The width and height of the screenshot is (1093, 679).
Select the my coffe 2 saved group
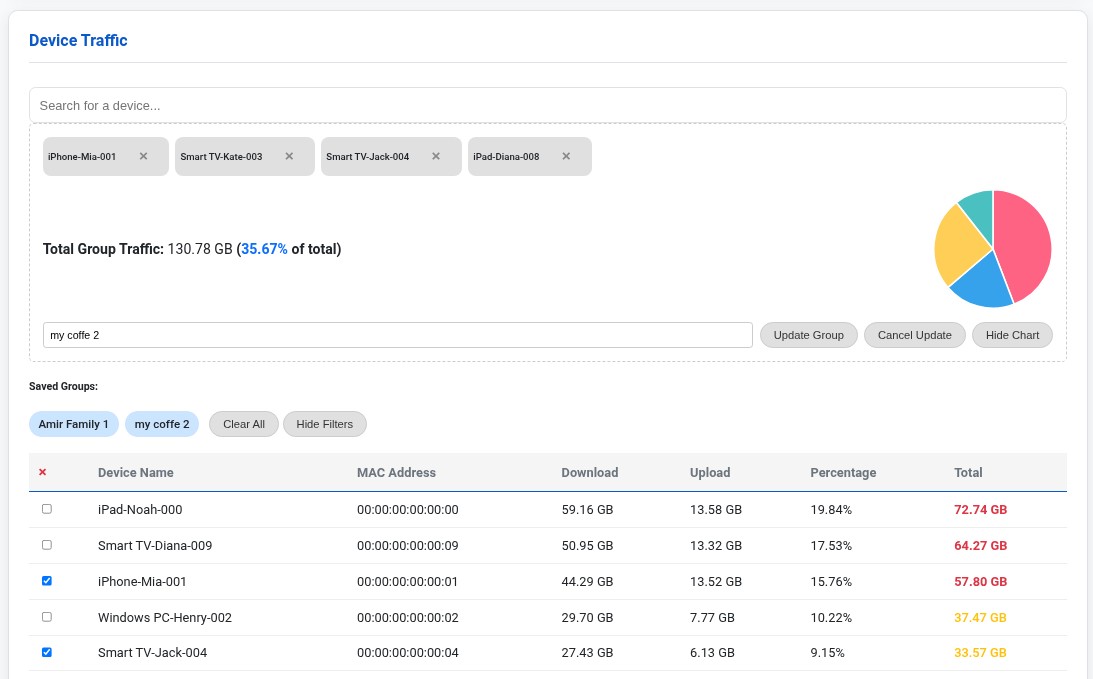point(162,424)
